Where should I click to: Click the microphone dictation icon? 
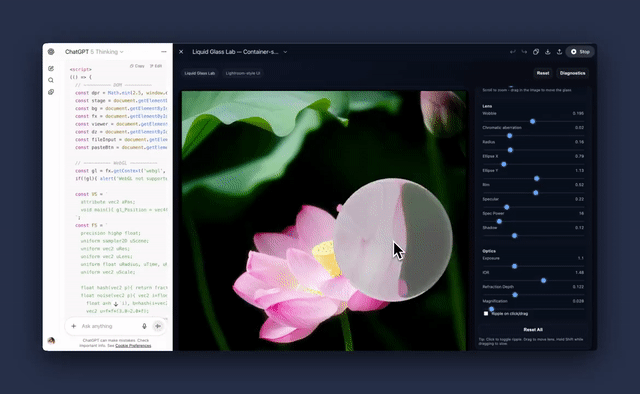144,326
